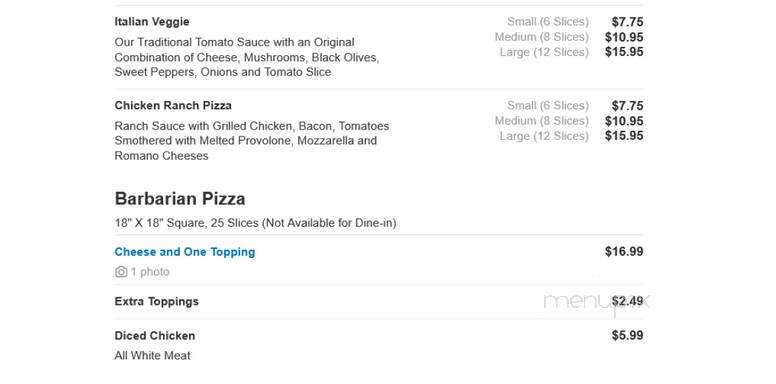776x384 pixels.
Task: Select the Chicken Ranch Pizza title
Action: [x=173, y=105]
